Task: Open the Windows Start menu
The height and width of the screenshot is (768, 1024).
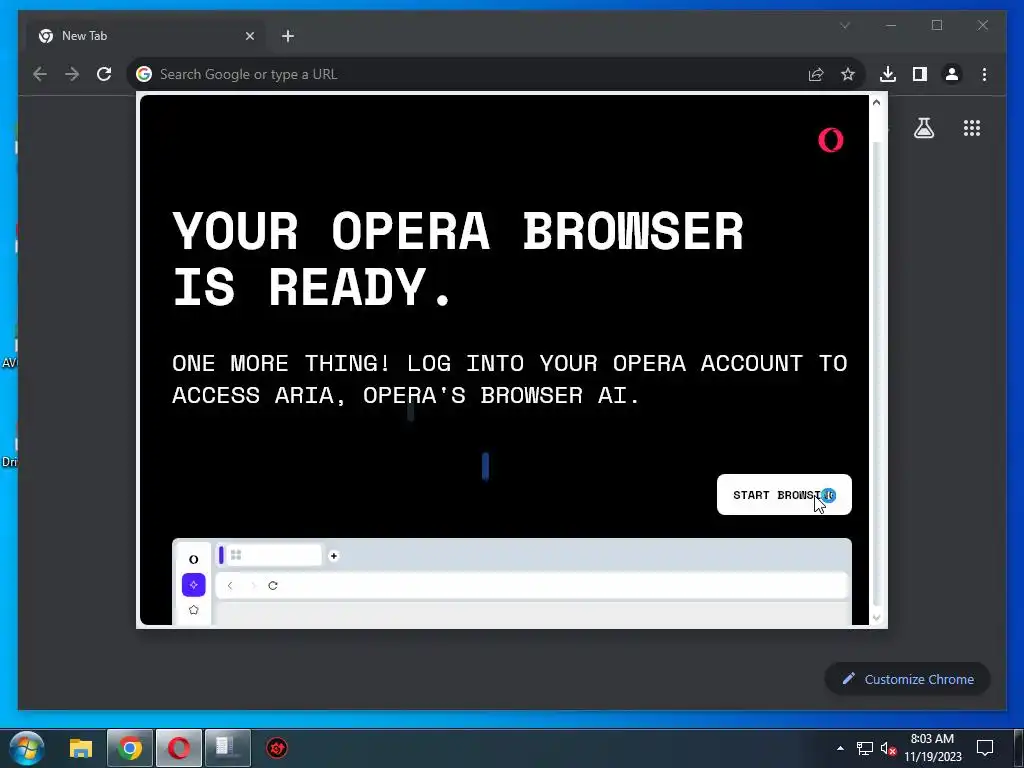Action: (x=27, y=748)
